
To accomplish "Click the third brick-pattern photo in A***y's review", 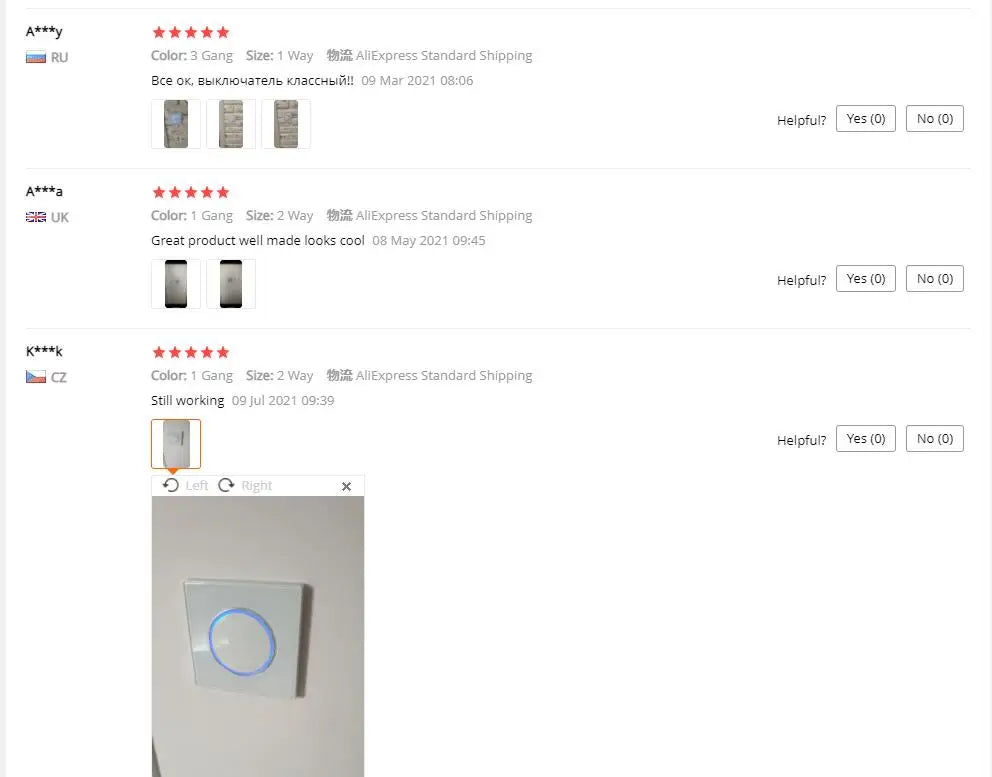I will pyautogui.click(x=287, y=123).
